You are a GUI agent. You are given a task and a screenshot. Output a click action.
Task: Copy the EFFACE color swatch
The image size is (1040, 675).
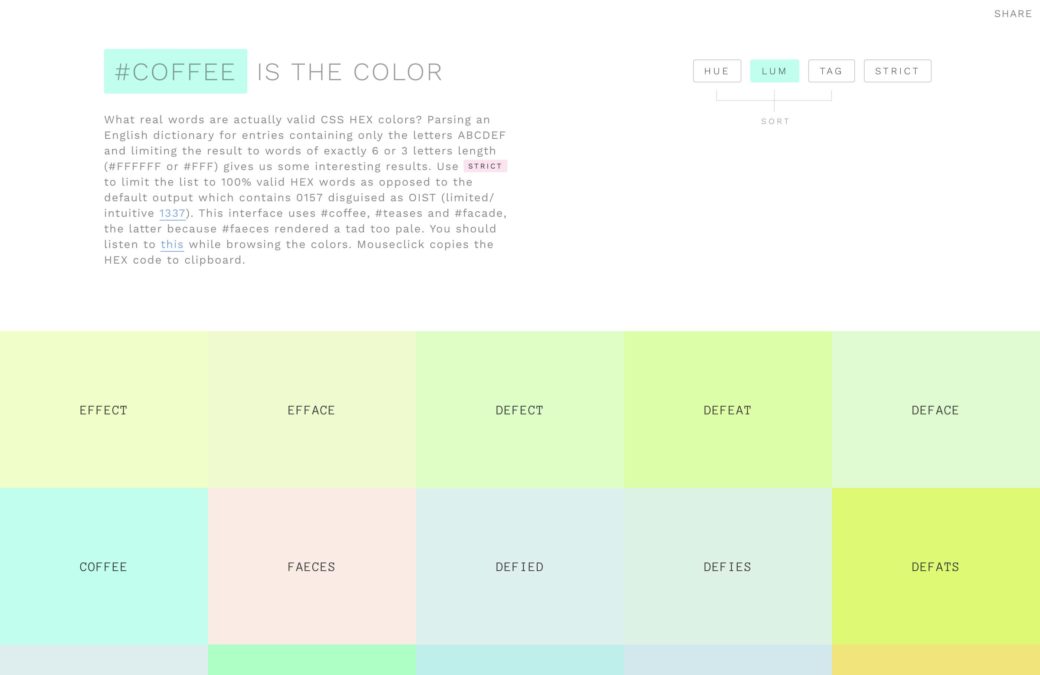[x=312, y=409]
